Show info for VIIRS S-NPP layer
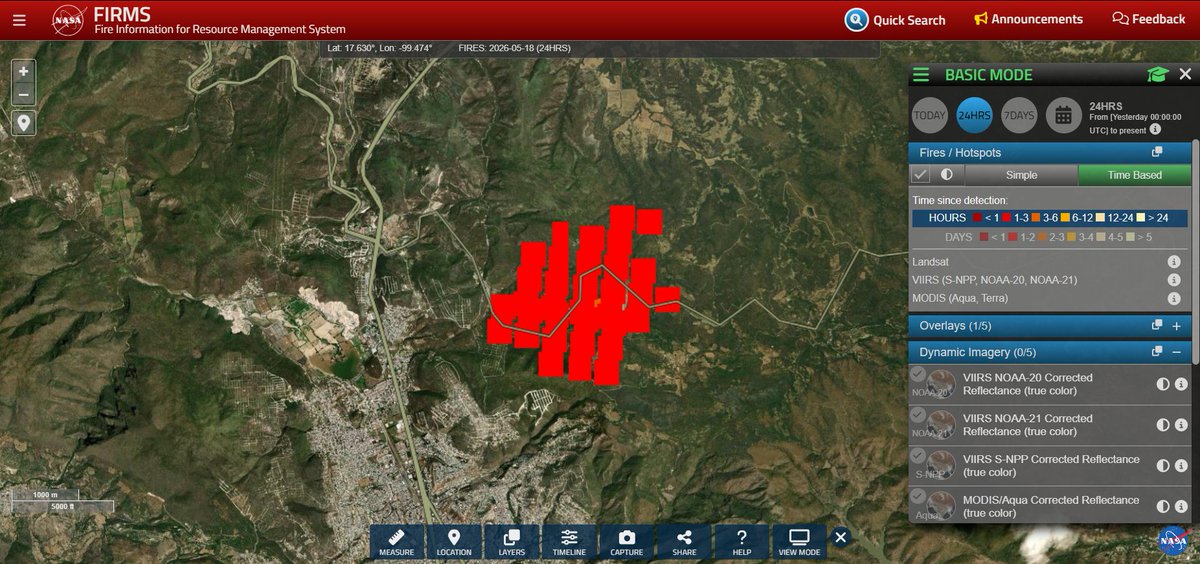The image size is (1200, 564). 1180,466
